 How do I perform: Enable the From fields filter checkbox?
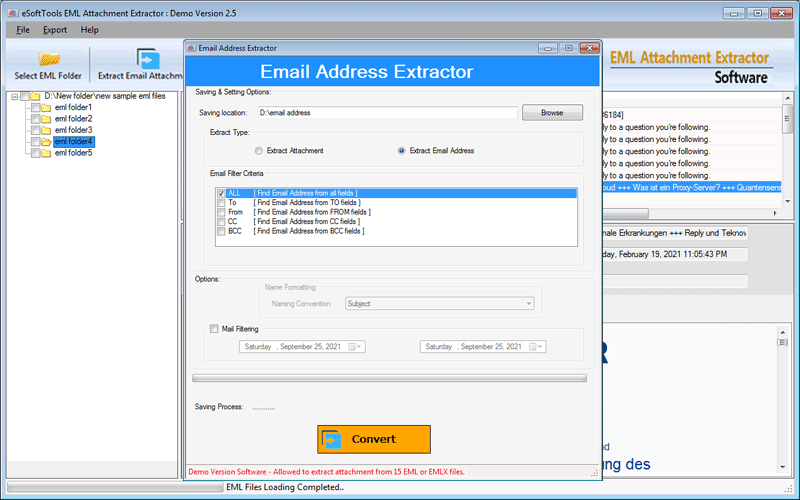coord(221,212)
